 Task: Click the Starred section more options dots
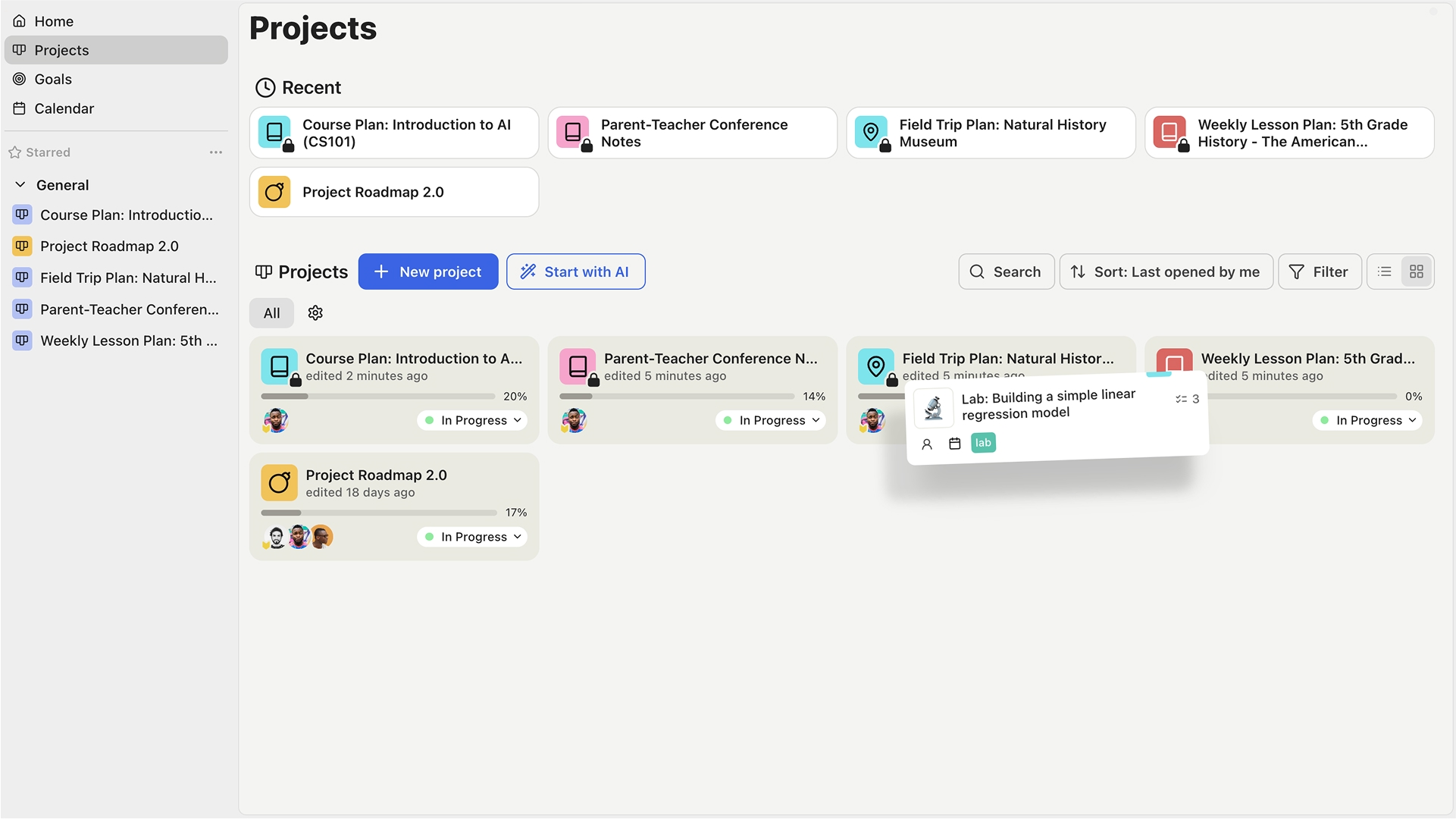(x=216, y=152)
